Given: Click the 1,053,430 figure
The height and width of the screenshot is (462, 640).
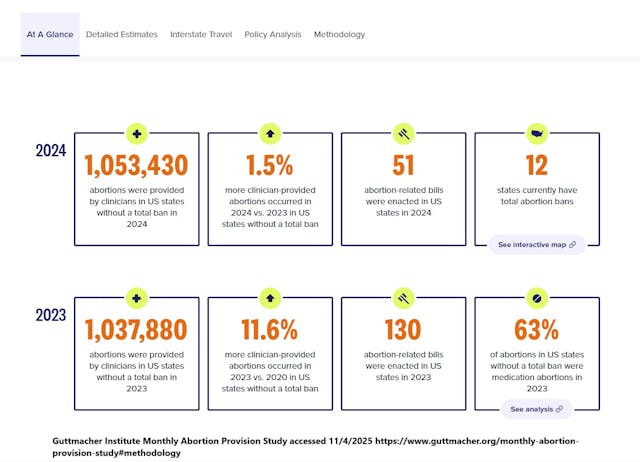Looking at the screenshot, I should (x=136, y=165).
